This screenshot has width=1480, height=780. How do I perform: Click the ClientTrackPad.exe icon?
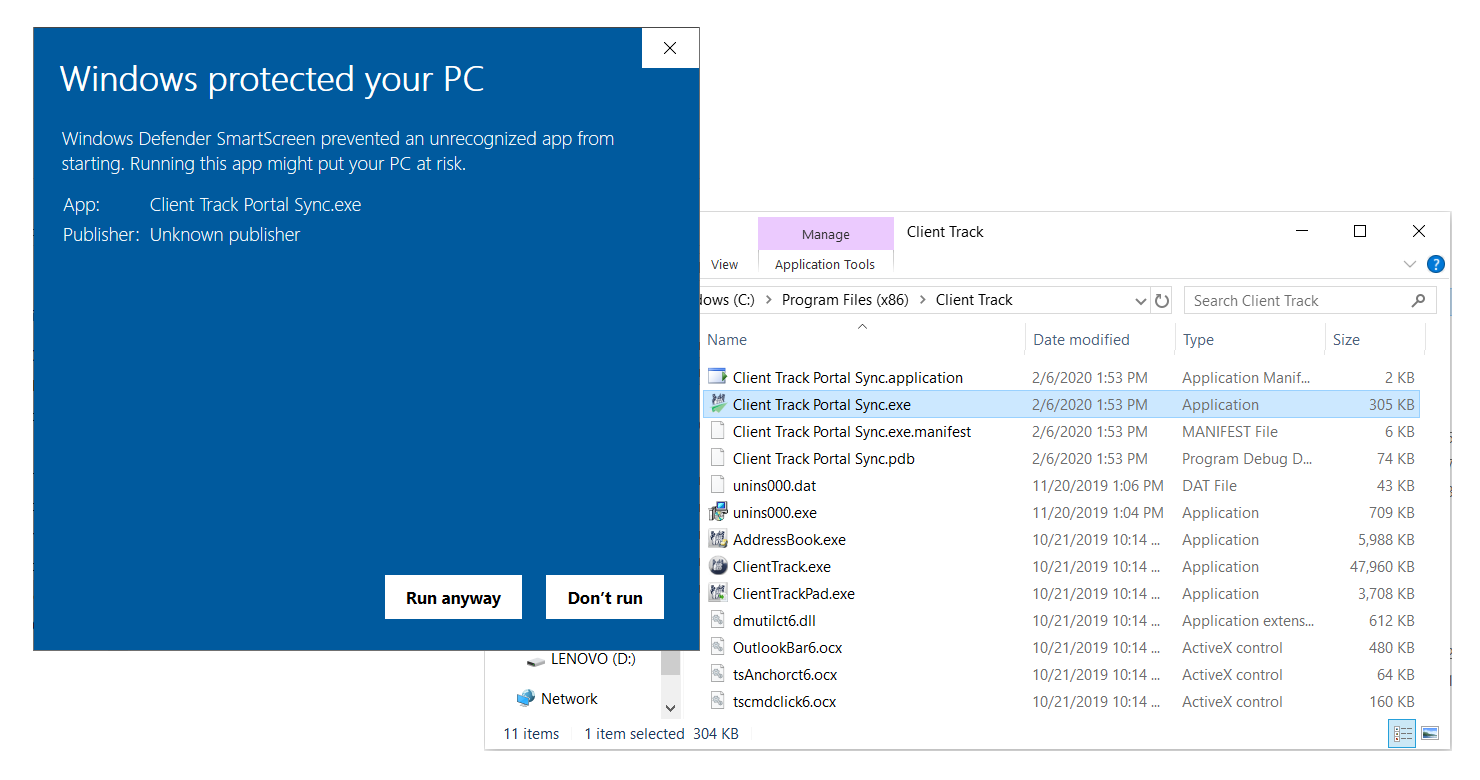(717, 593)
